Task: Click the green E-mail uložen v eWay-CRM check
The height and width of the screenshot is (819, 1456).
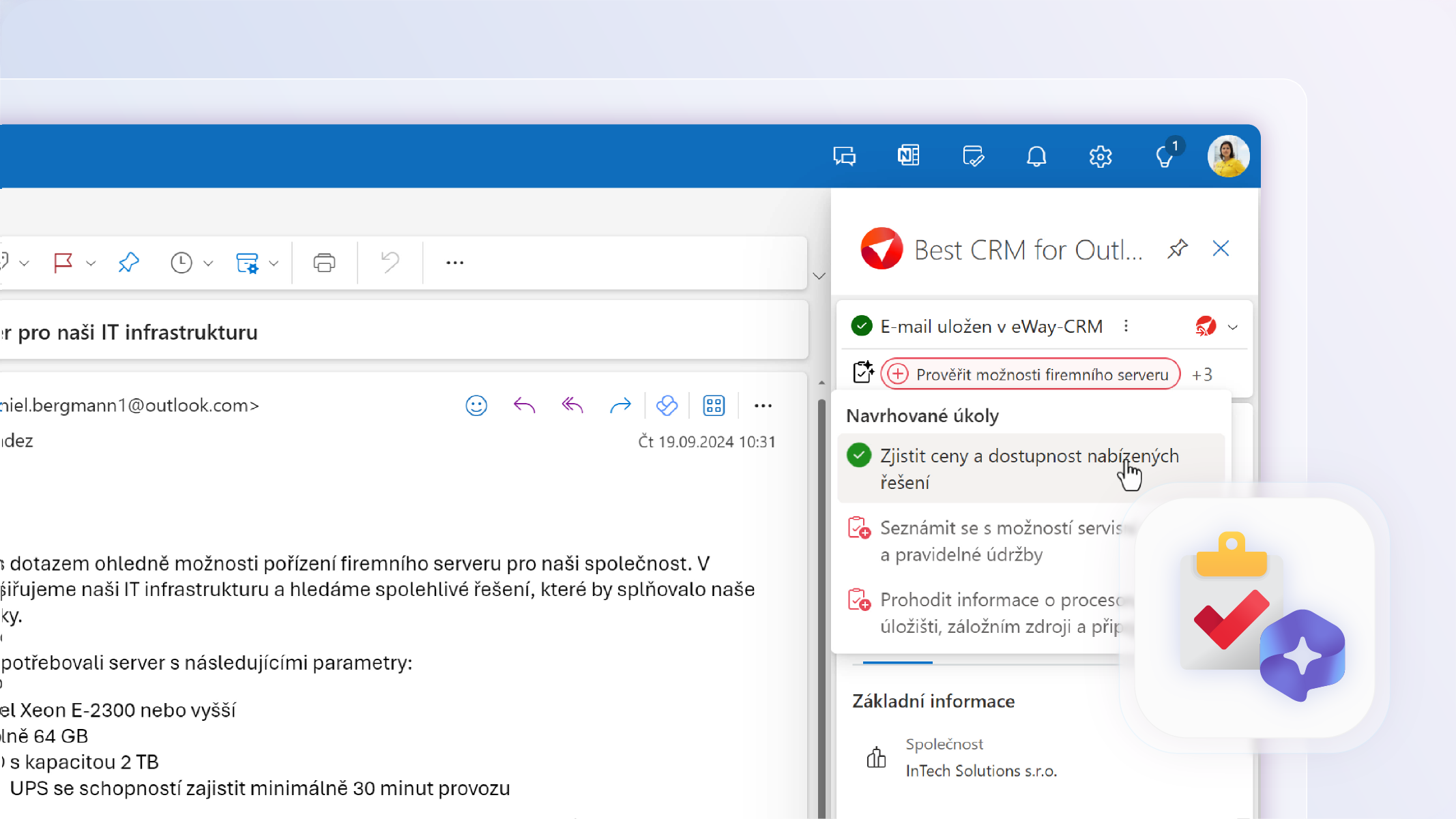Action: [x=862, y=326]
